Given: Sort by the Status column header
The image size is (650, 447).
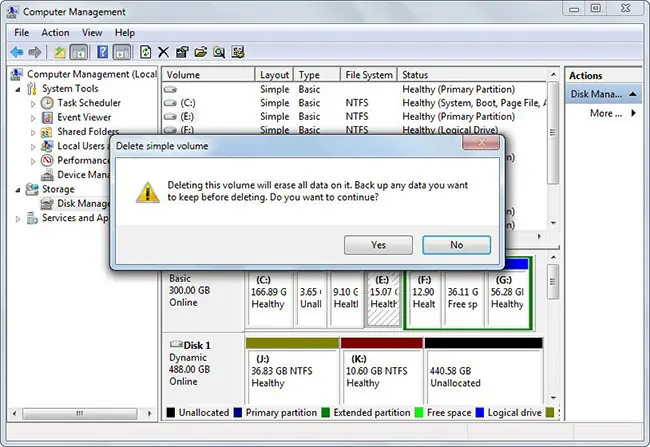Looking at the screenshot, I should pos(472,75).
